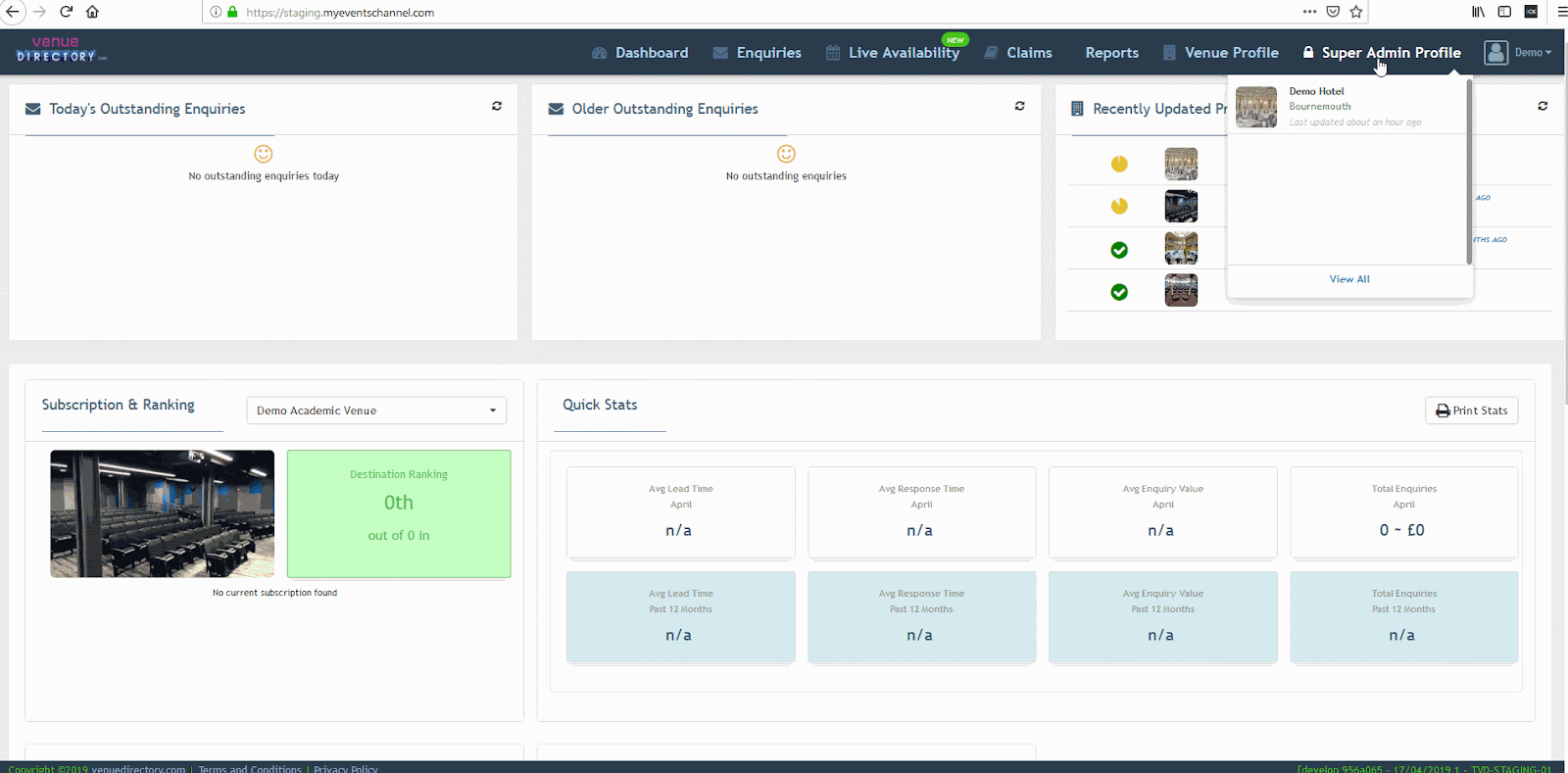Click envelope icon beside Older Outstanding Enquiries
Viewport: 1568px width, 773px height.
pyautogui.click(x=556, y=109)
